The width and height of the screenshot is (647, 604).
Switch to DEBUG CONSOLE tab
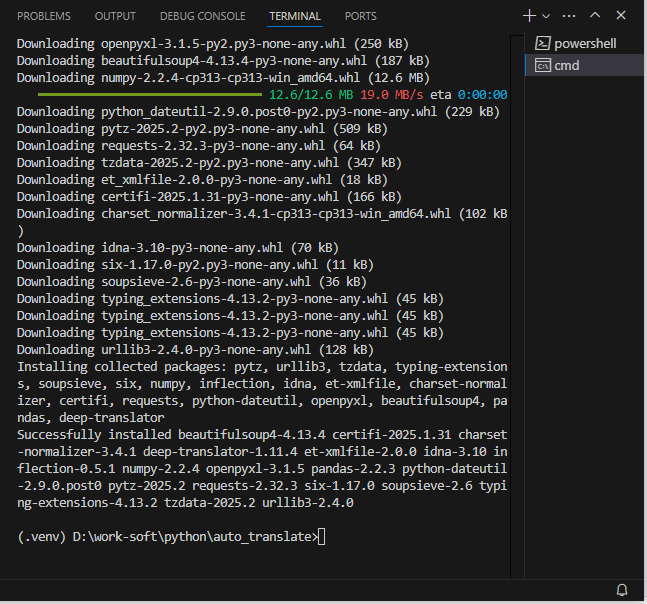(x=203, y=16)
